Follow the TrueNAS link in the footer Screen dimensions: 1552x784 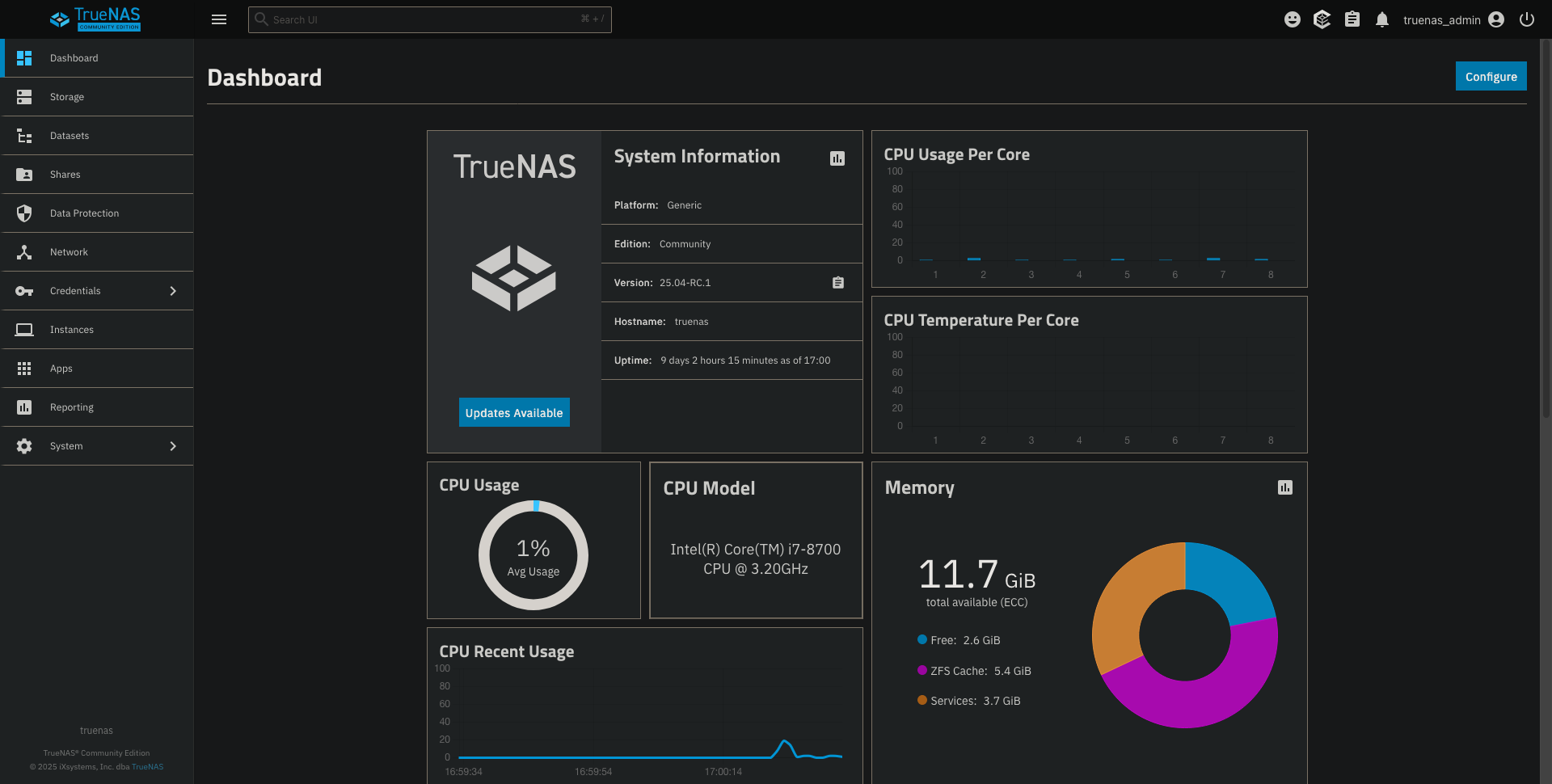(147, 767)
